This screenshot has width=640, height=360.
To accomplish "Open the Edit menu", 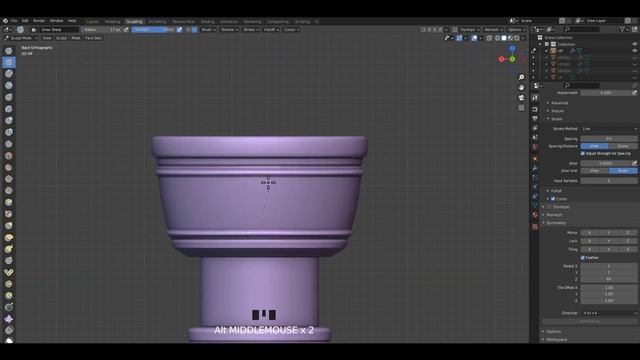I will [x=25, y=21].
